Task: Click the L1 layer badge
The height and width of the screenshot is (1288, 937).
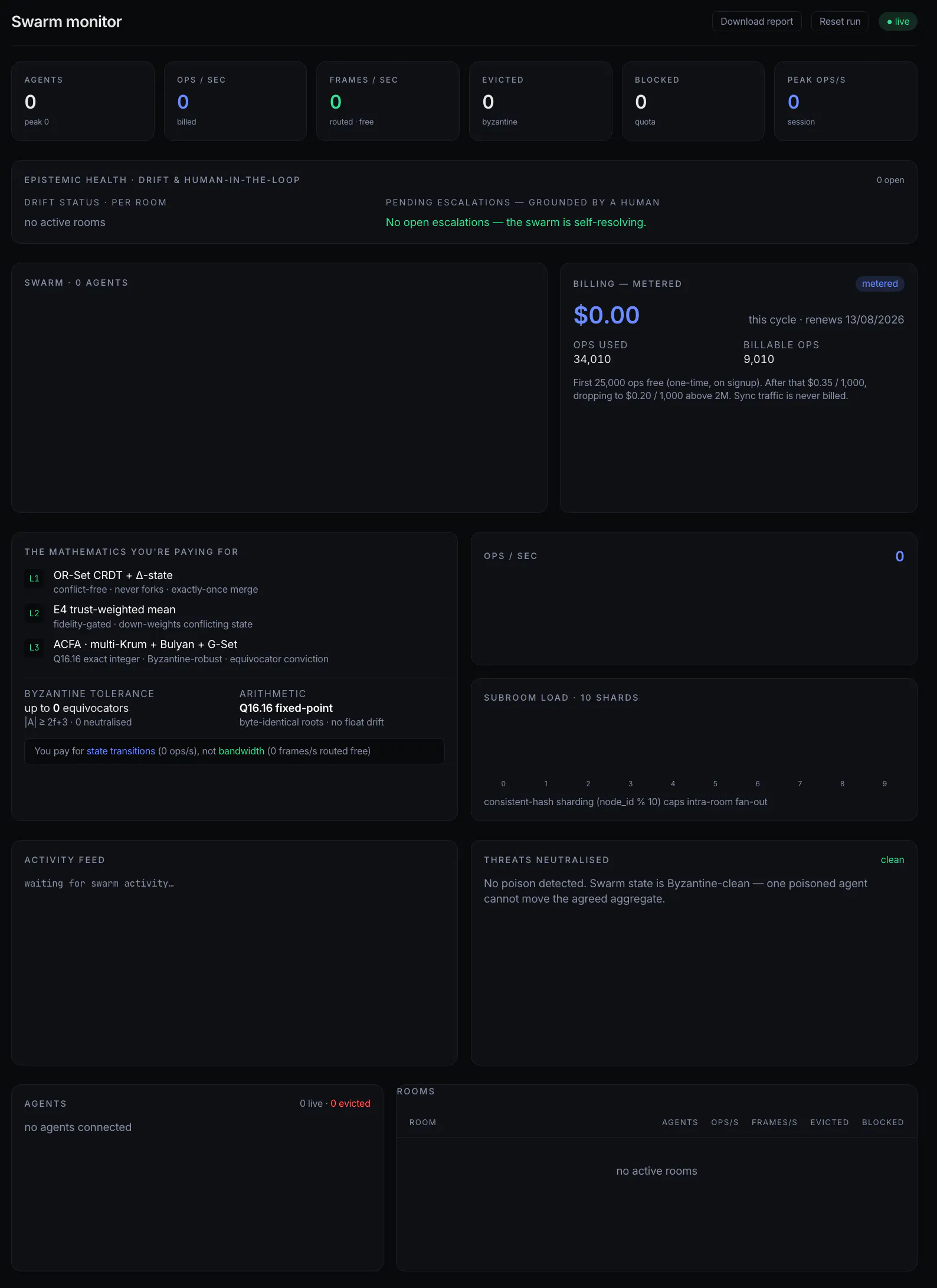Action: tap(34, 578)
